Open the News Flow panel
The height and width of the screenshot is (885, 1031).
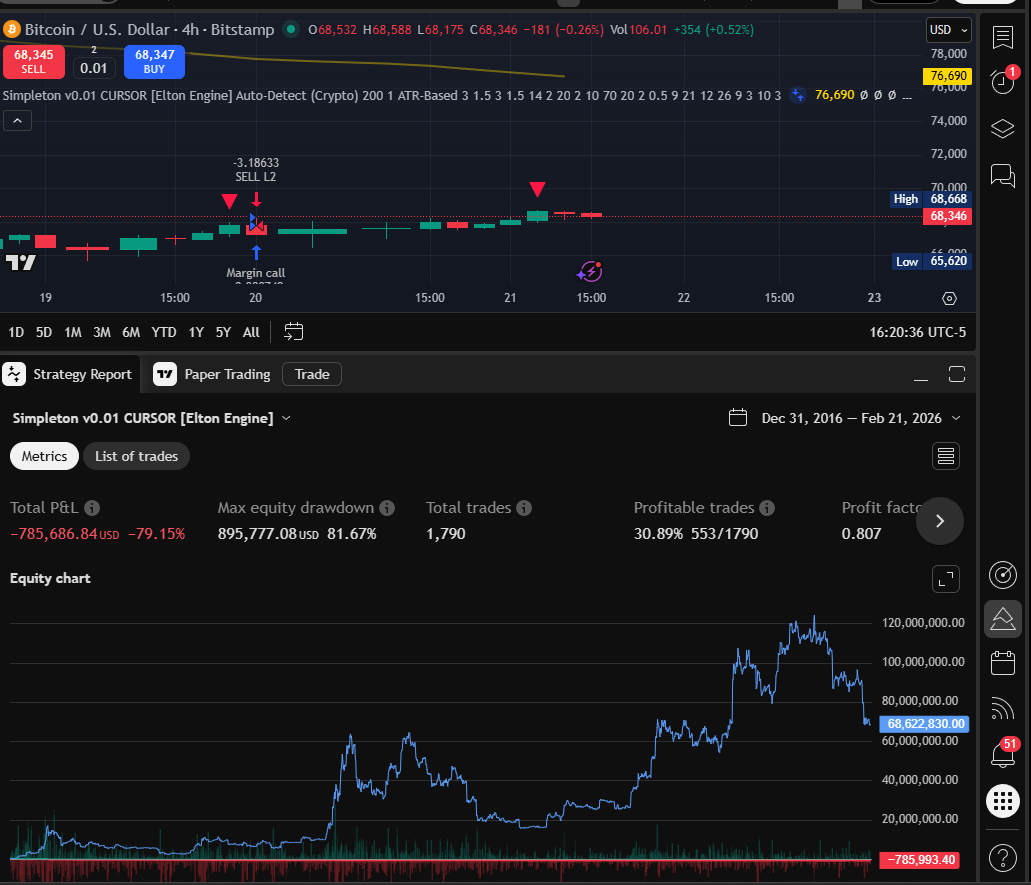coord(1003,709)
